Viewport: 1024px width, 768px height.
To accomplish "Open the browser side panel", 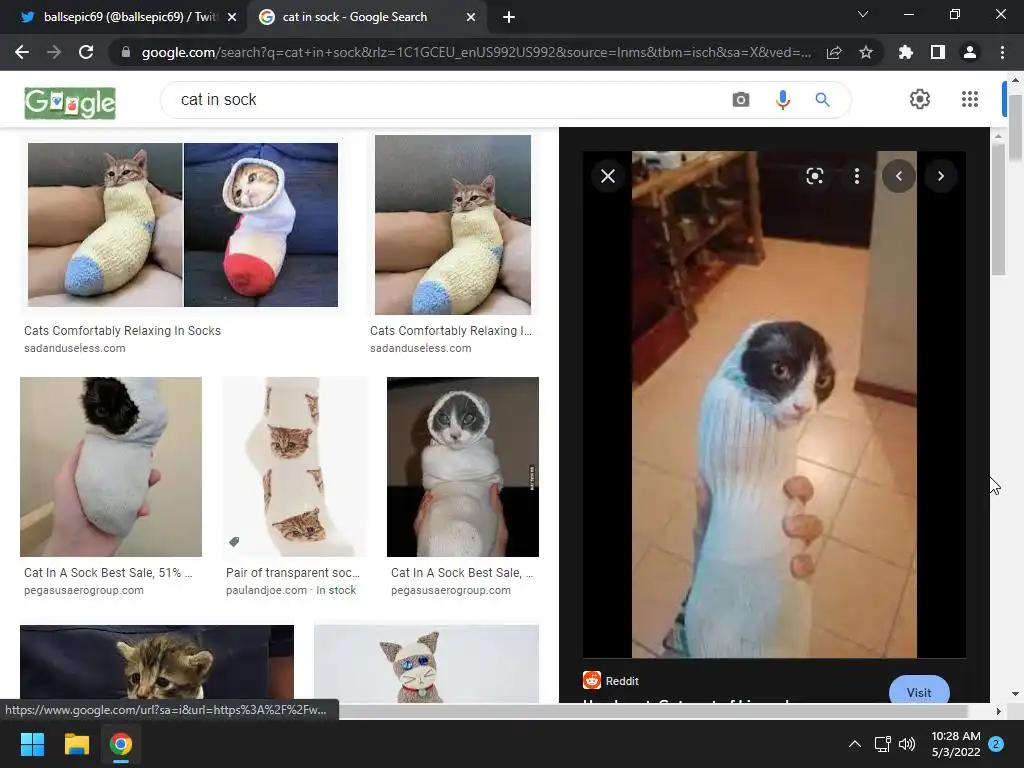I will pos(938,52).
